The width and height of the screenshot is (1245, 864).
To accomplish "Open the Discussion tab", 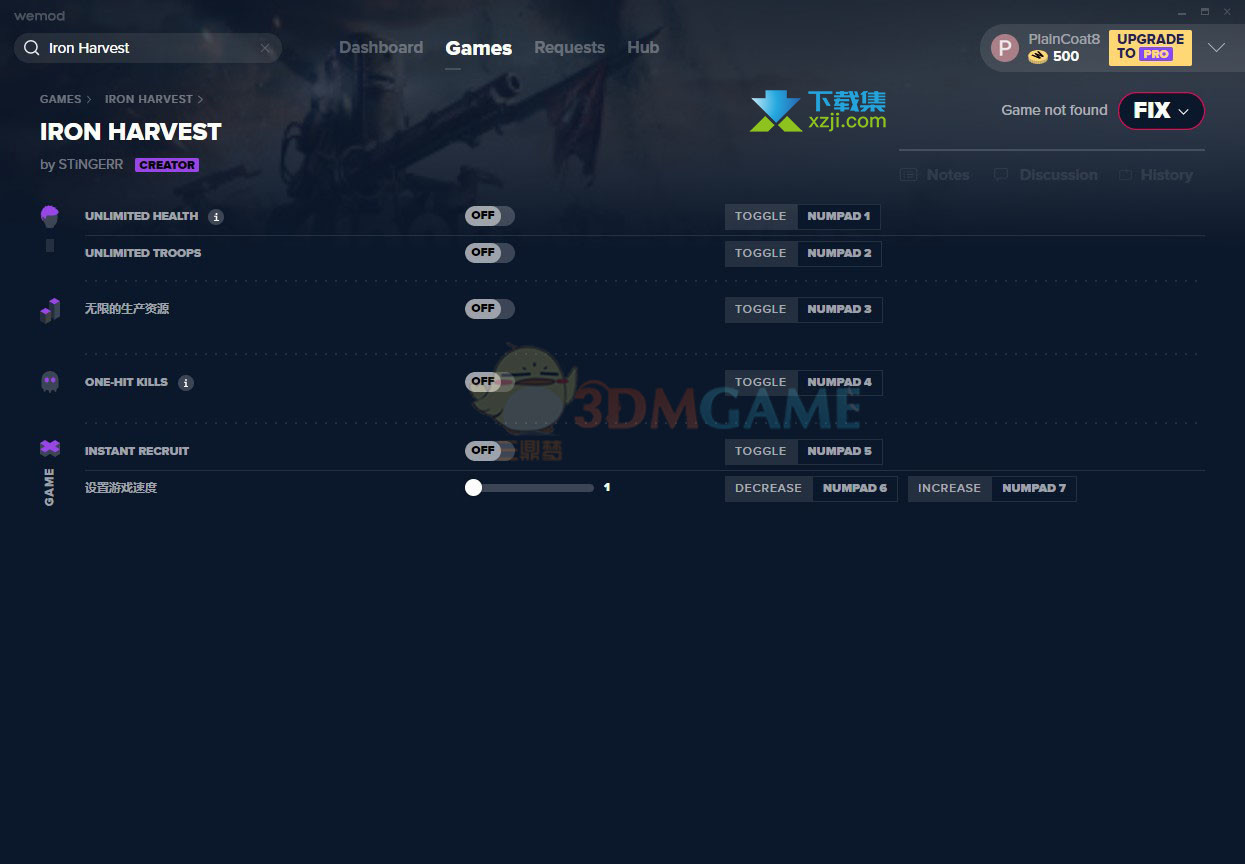I will tap(1045, 175).
